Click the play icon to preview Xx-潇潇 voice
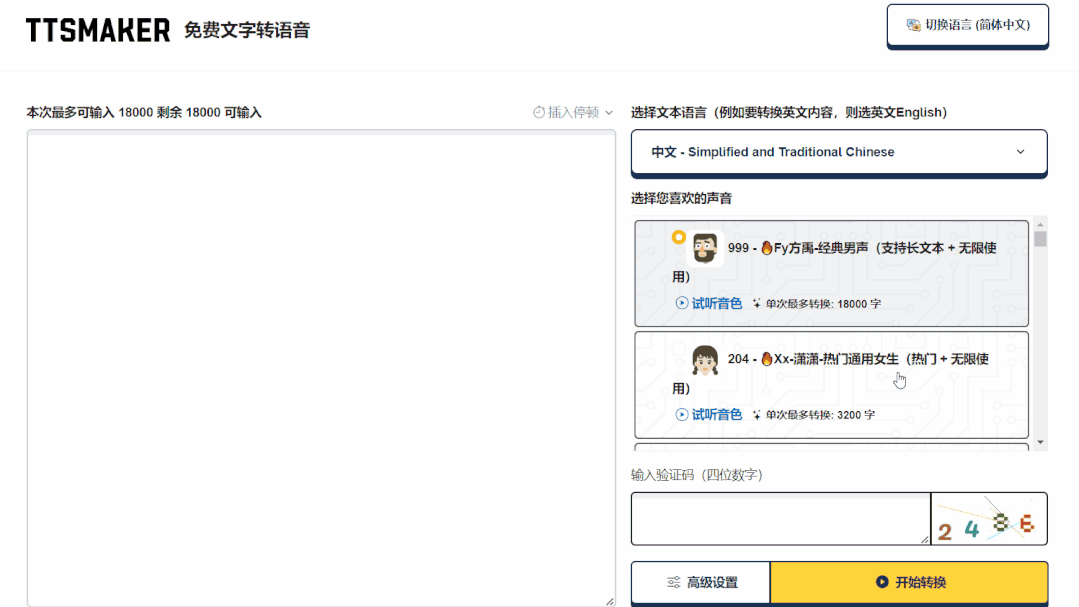1079x607 pixels. pos(681,412)
